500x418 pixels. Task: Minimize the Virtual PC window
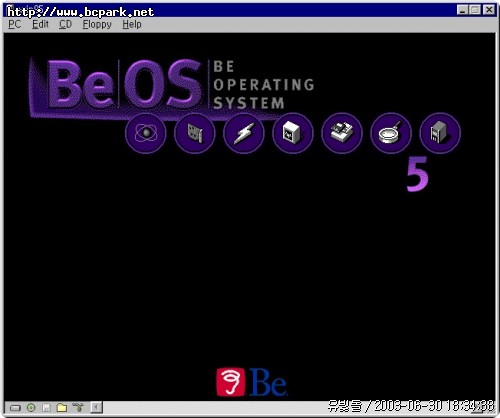pyautogui.click(x=462, y=10)
